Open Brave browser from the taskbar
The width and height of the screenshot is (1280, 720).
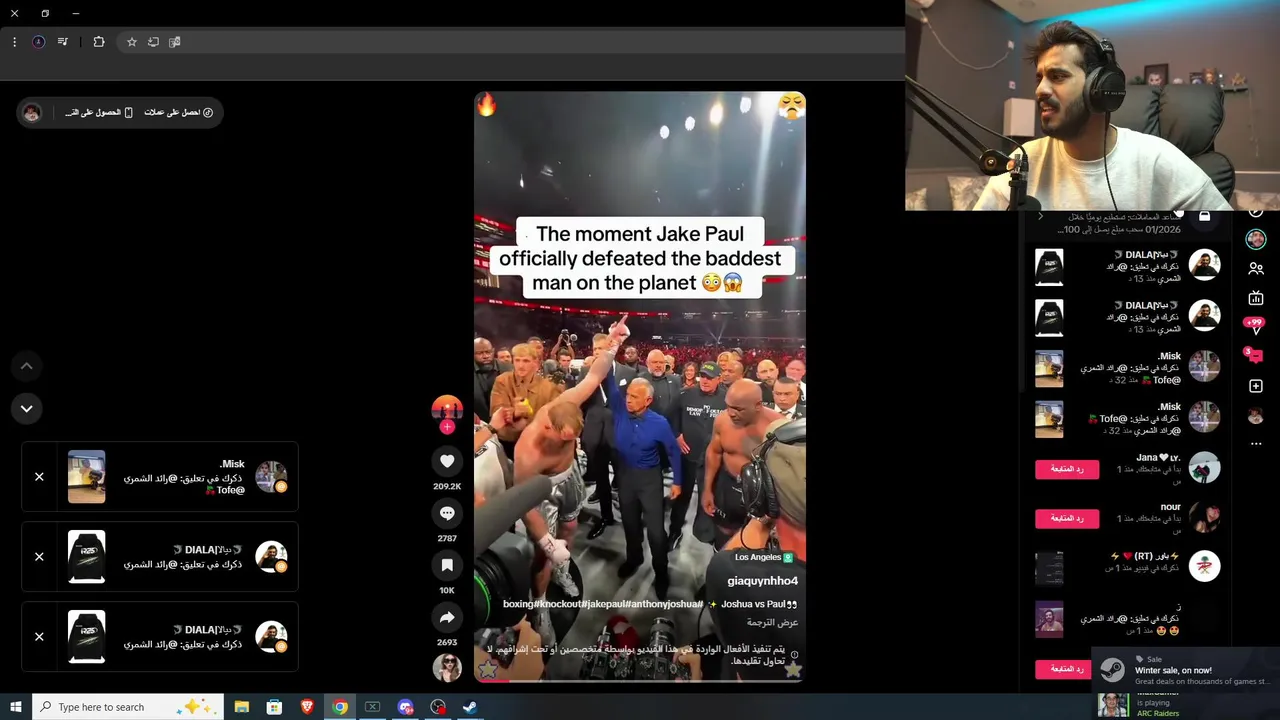tap(307, 707)
